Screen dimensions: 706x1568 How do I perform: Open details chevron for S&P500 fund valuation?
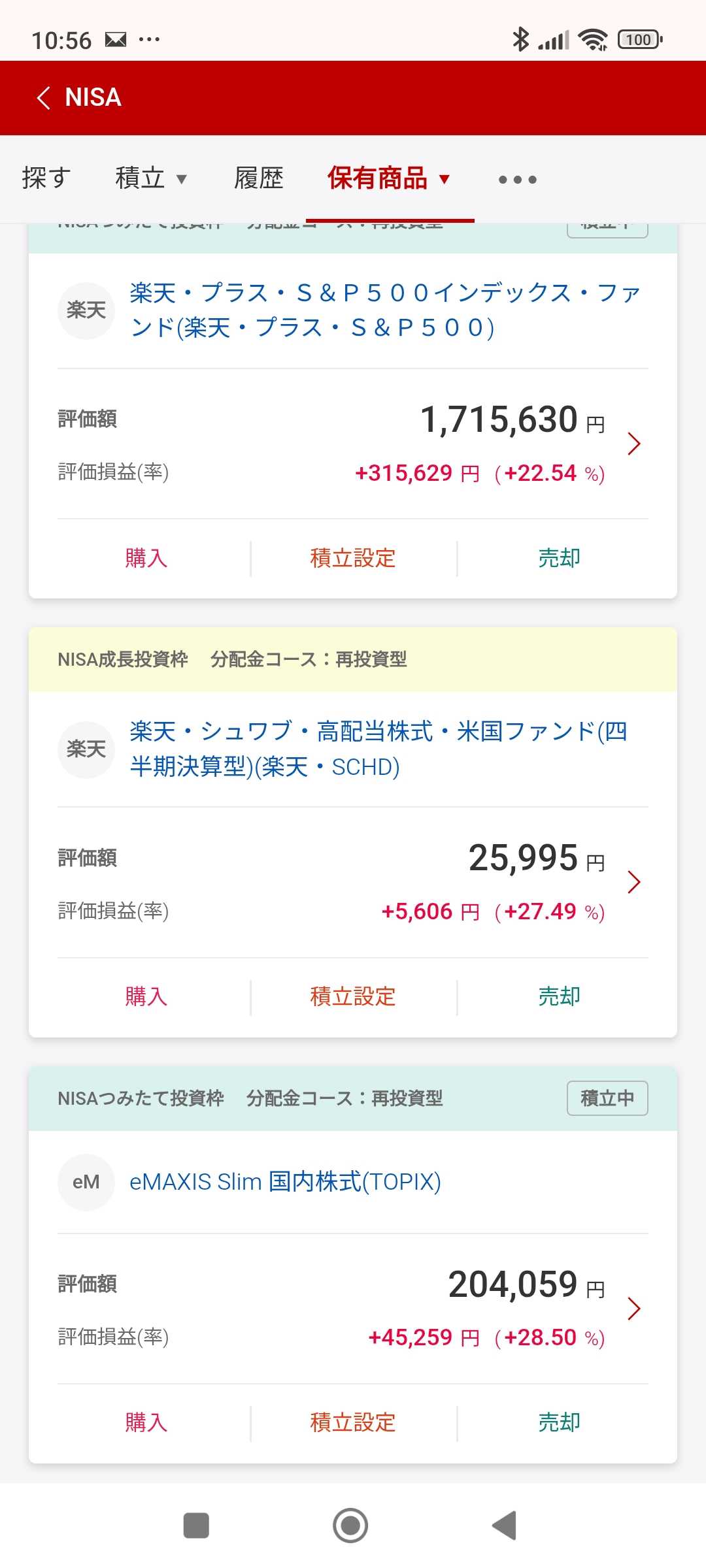coord(633,444)
